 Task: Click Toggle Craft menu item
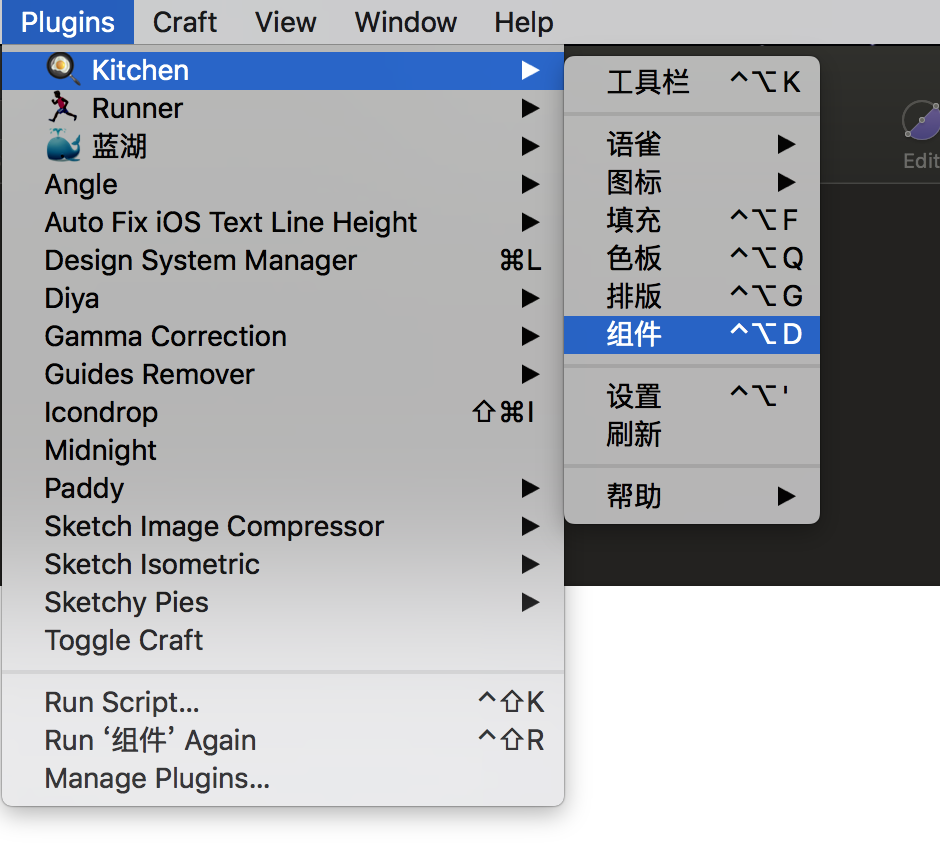(124, 640)
